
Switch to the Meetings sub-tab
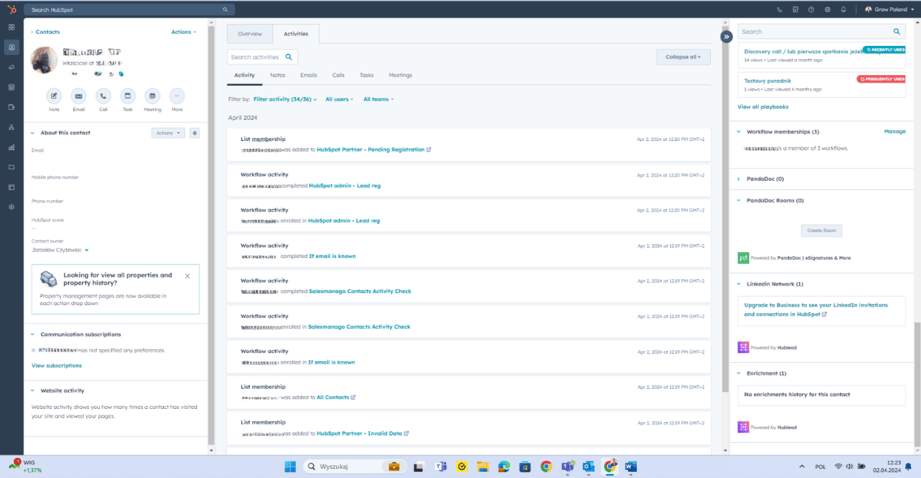(x=400, y=75)
